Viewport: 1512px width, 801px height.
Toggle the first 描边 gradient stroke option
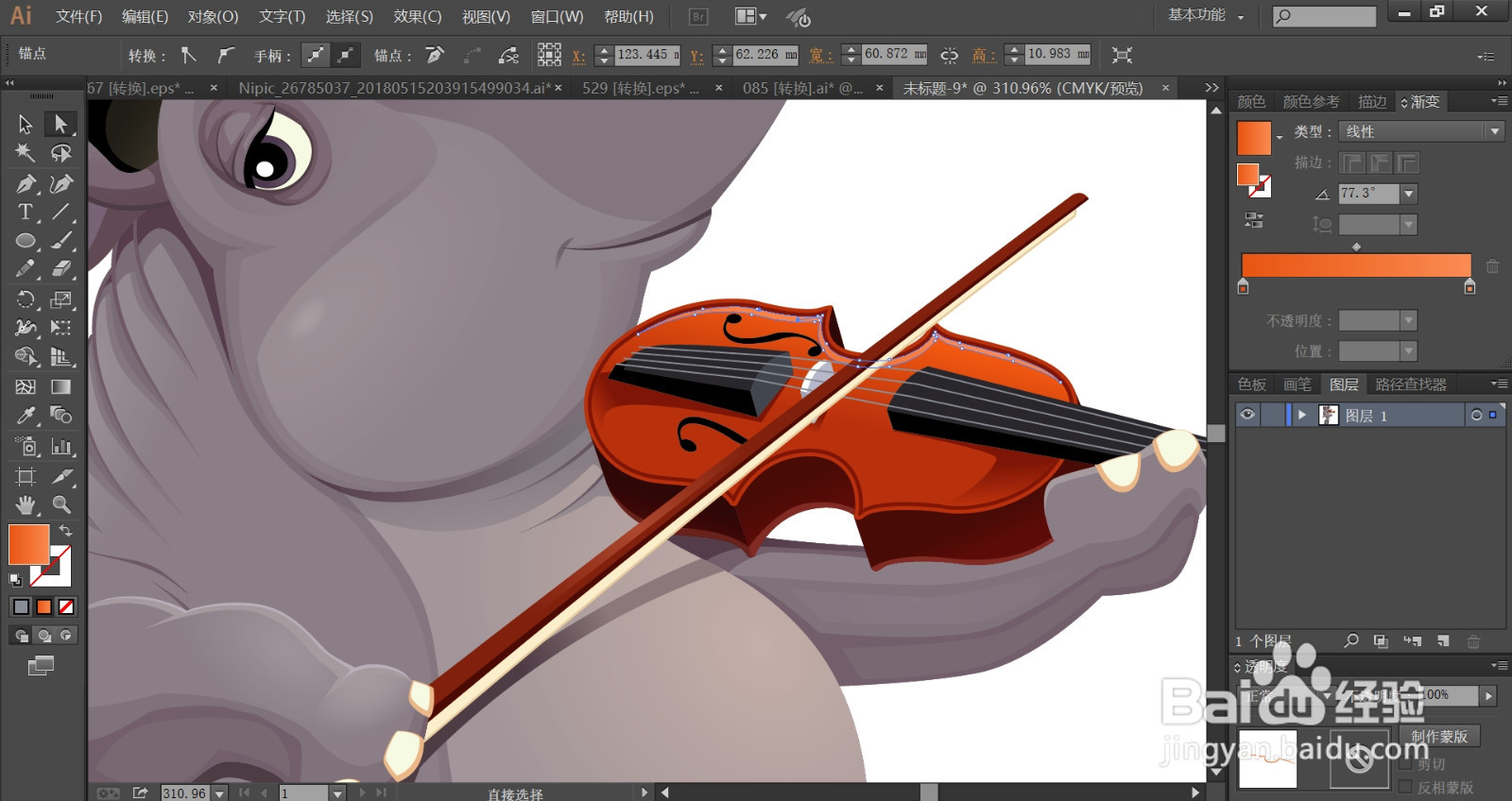click(1351, 163)
